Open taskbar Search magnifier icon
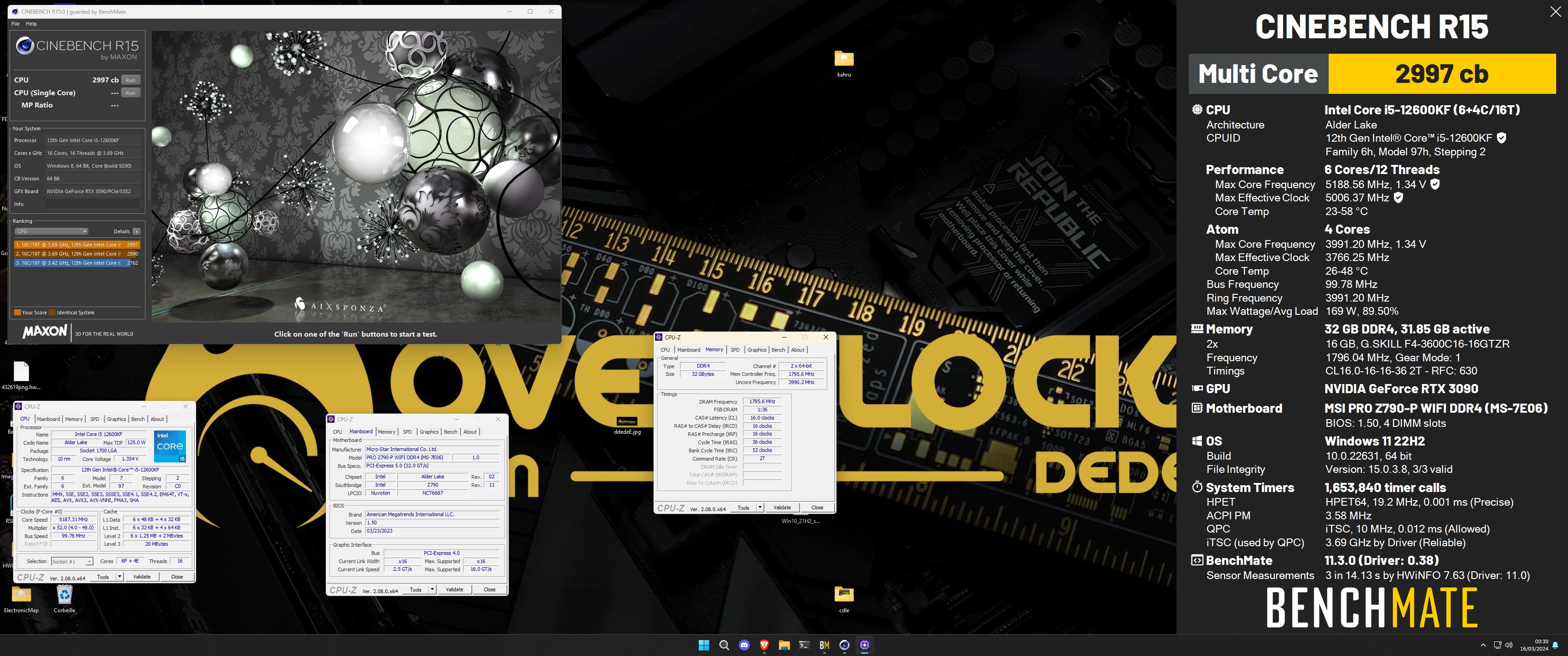 [724, 645]
